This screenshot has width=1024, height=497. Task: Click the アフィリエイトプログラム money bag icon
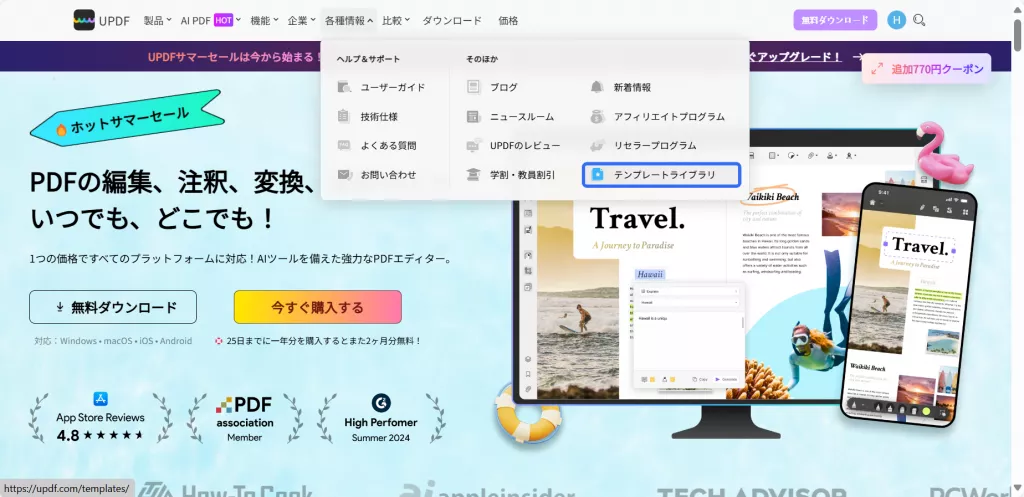pyautogui.click(x=597, y=116)
